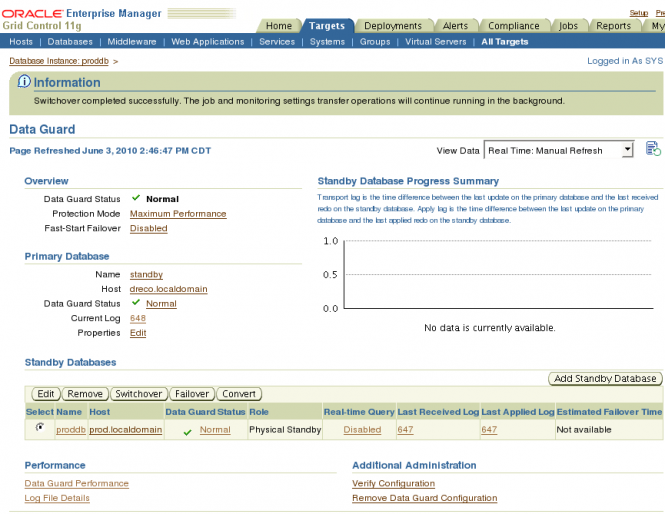This screenshot has height=514, width=665.
Task: Click the refresh data icon beside View Data
Action: tap(653, 149)
